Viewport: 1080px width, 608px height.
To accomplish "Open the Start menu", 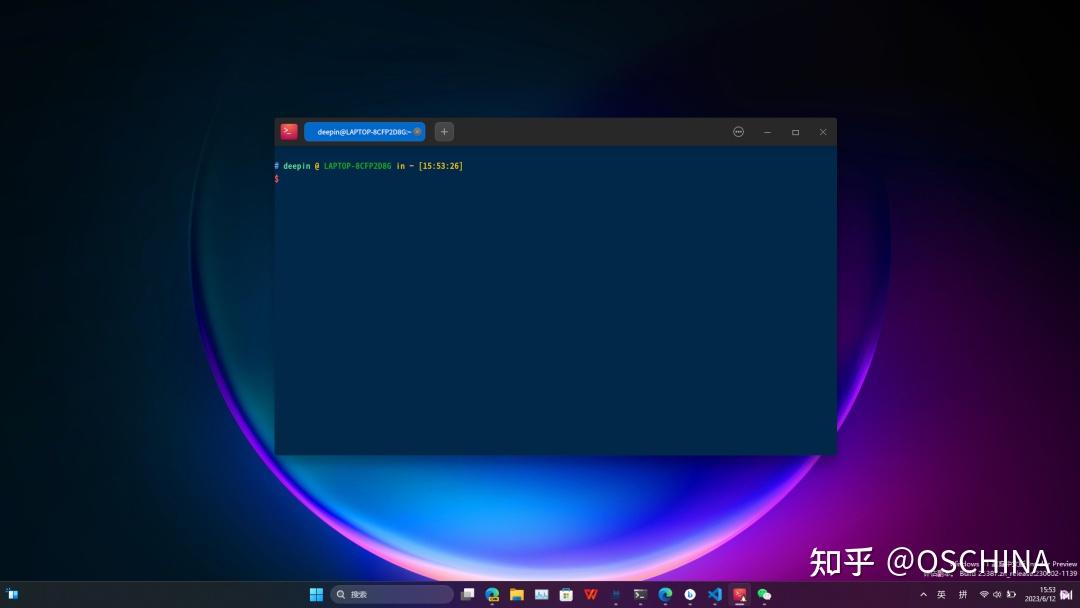I will [x=316, y=593].
